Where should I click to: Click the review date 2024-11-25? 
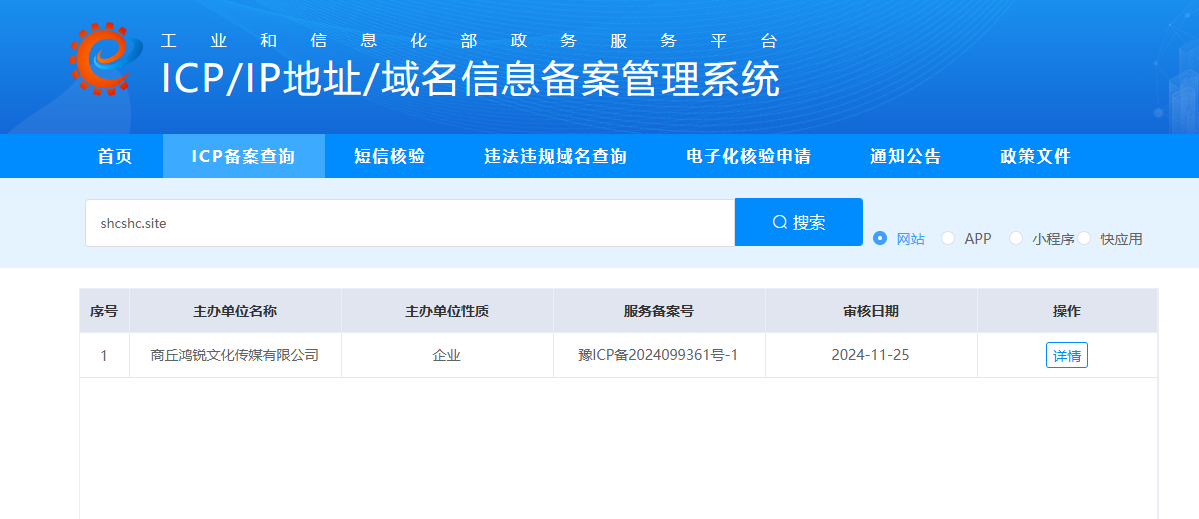[870, 355]
